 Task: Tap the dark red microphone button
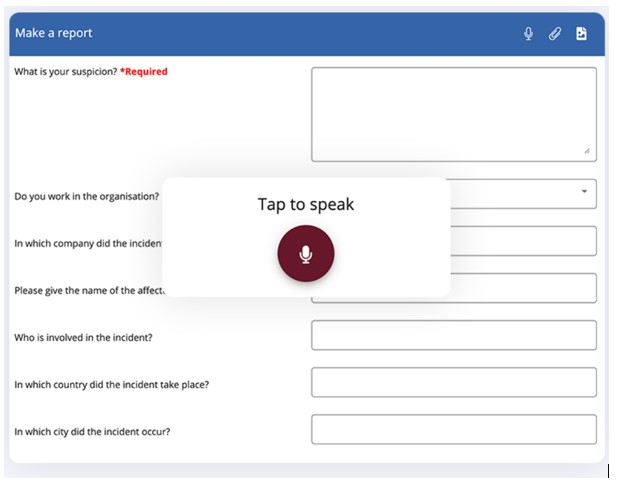click(306, 254)
